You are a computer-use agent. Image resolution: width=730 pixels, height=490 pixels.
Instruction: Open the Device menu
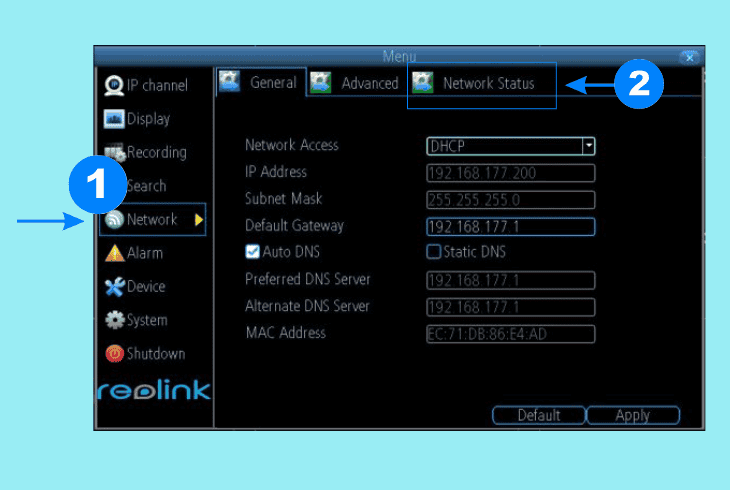(135, 286)
